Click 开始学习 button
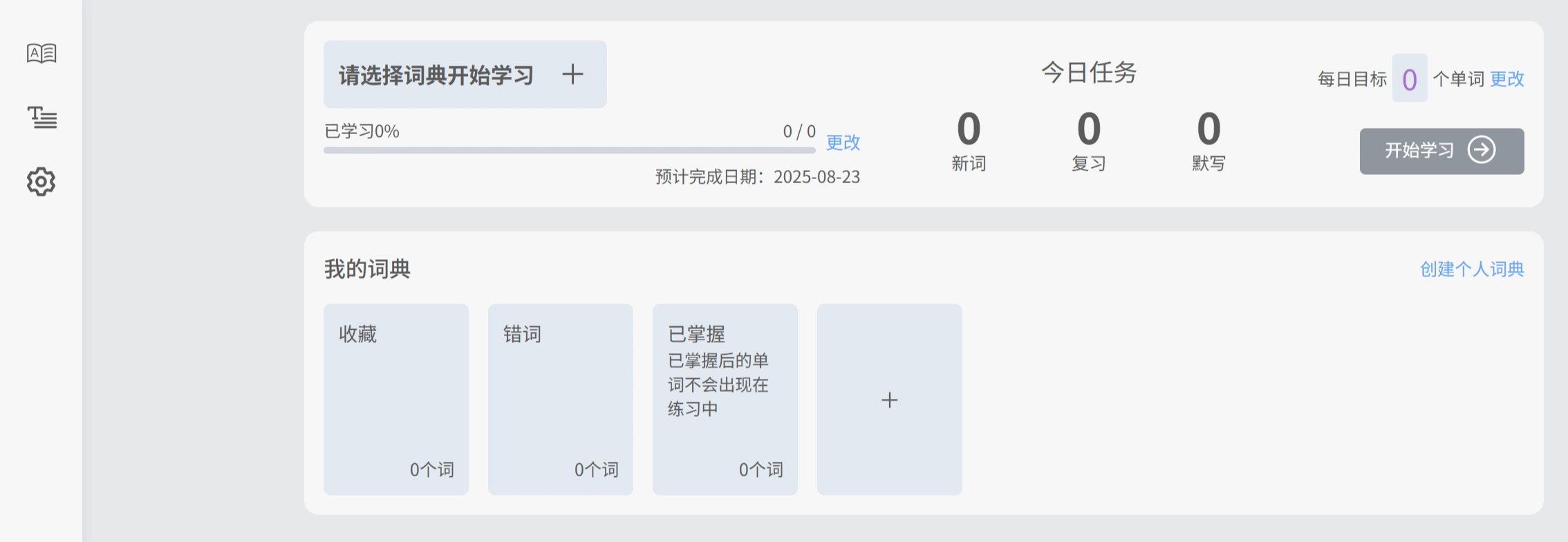Viewport: 1568px width, 542px height. [1441, 151]
